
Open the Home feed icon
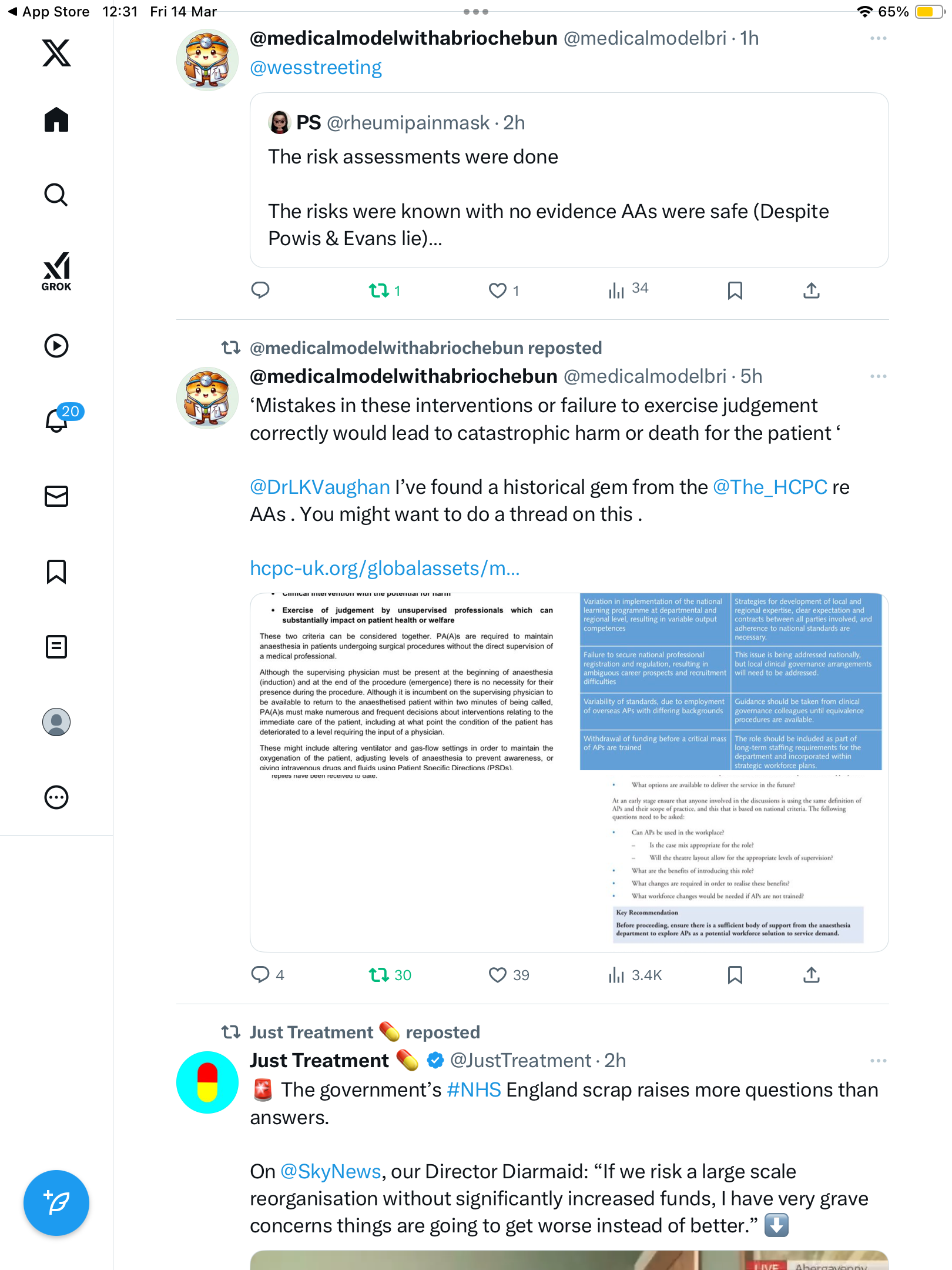pyautogui.click(x=56, y=119)
